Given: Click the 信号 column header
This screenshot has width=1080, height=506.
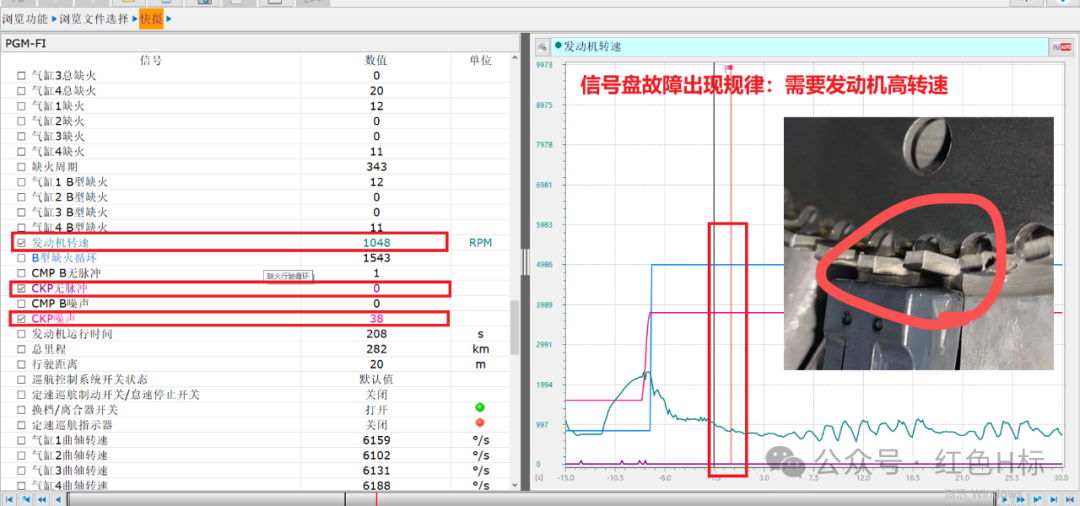Looking at the screenshot, I should point(150,61).
